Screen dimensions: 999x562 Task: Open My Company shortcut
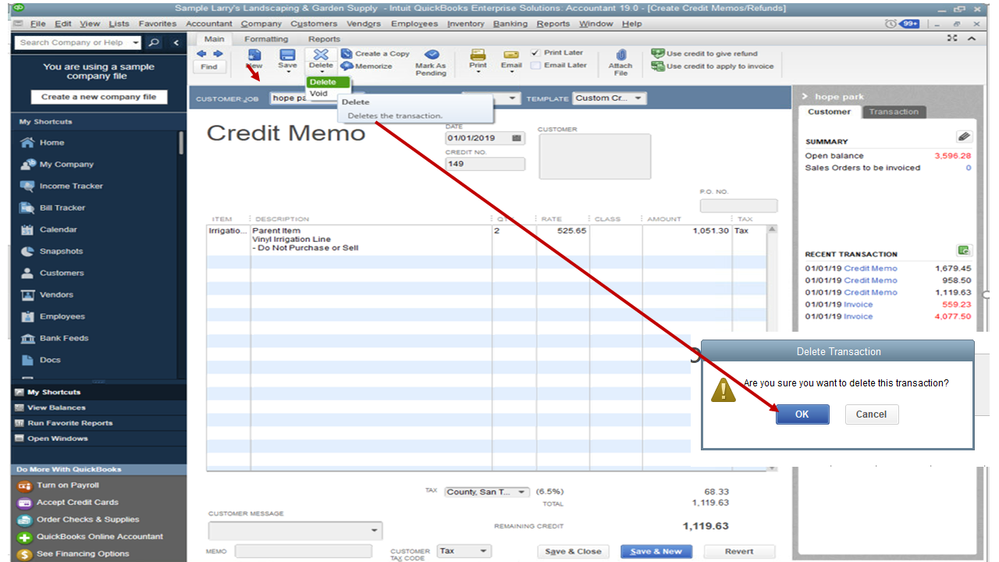pyautogui.click(x=66, y=164)
